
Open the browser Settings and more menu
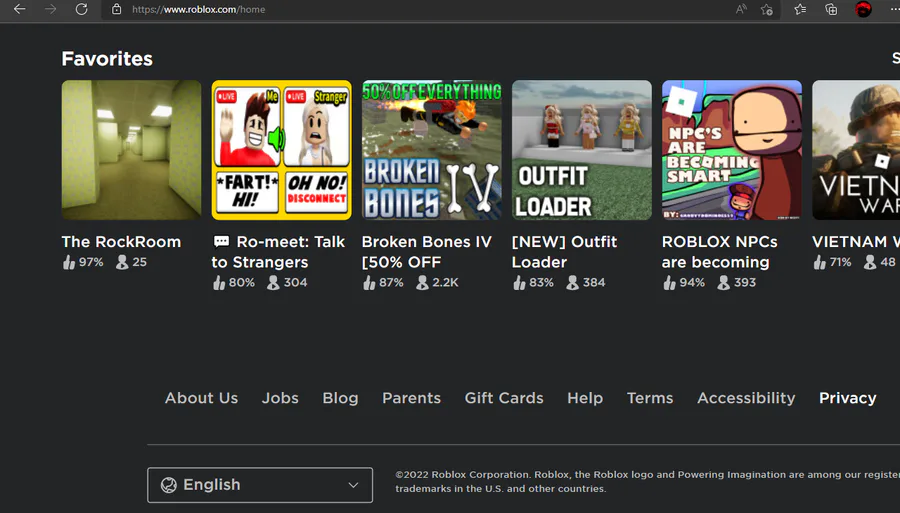[894, 9]
